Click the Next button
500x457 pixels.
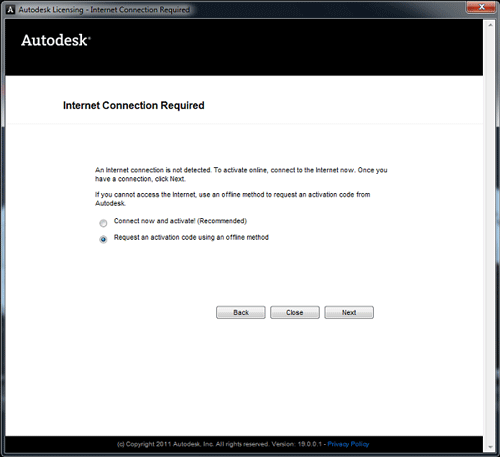349,312
